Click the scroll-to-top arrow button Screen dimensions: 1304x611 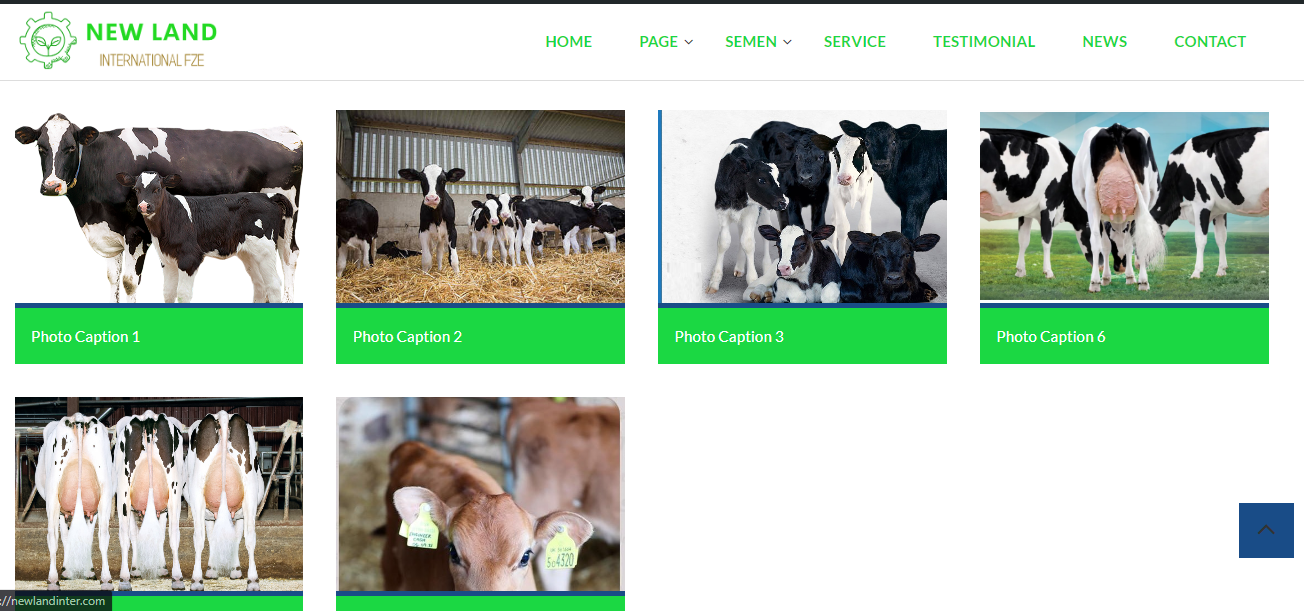(x=1266, y=530)
